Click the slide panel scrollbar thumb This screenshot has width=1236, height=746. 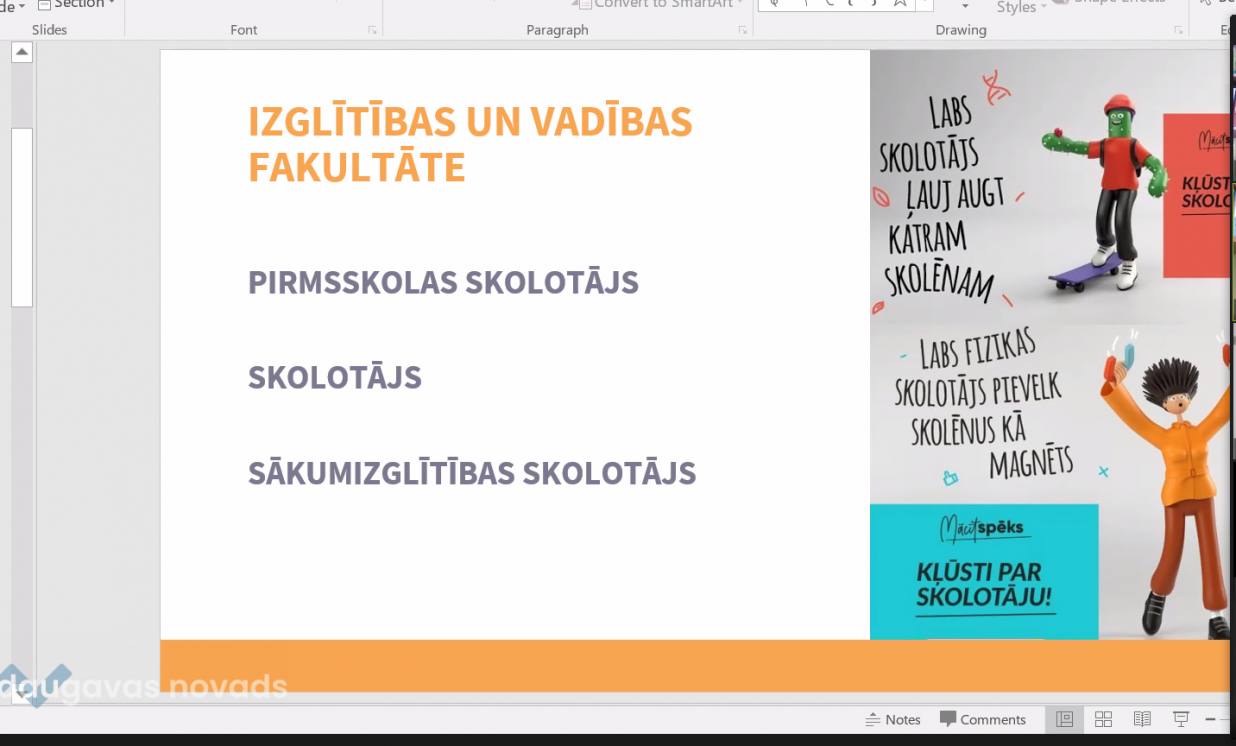point(22,216)
